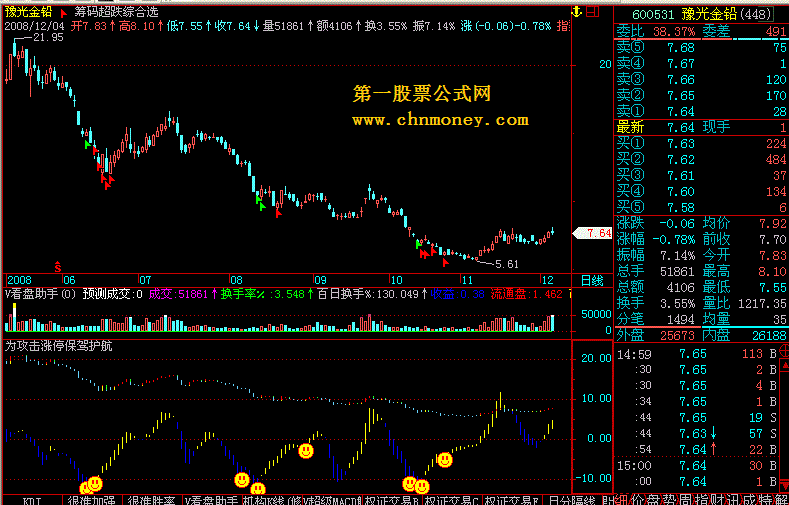The image size is (789, 505).
Task: Click the 量比 1217.35 value
Action: [763, 303]
